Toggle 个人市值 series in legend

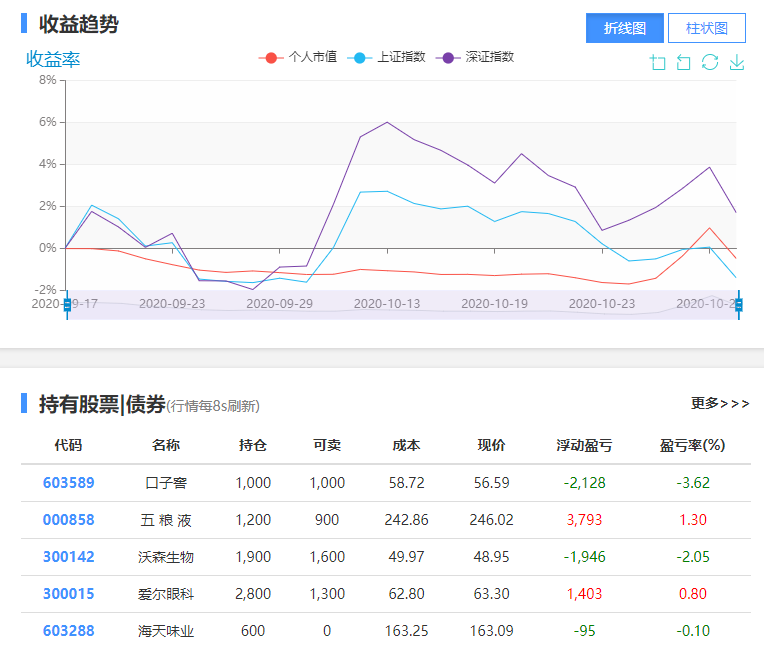point(298,57)
